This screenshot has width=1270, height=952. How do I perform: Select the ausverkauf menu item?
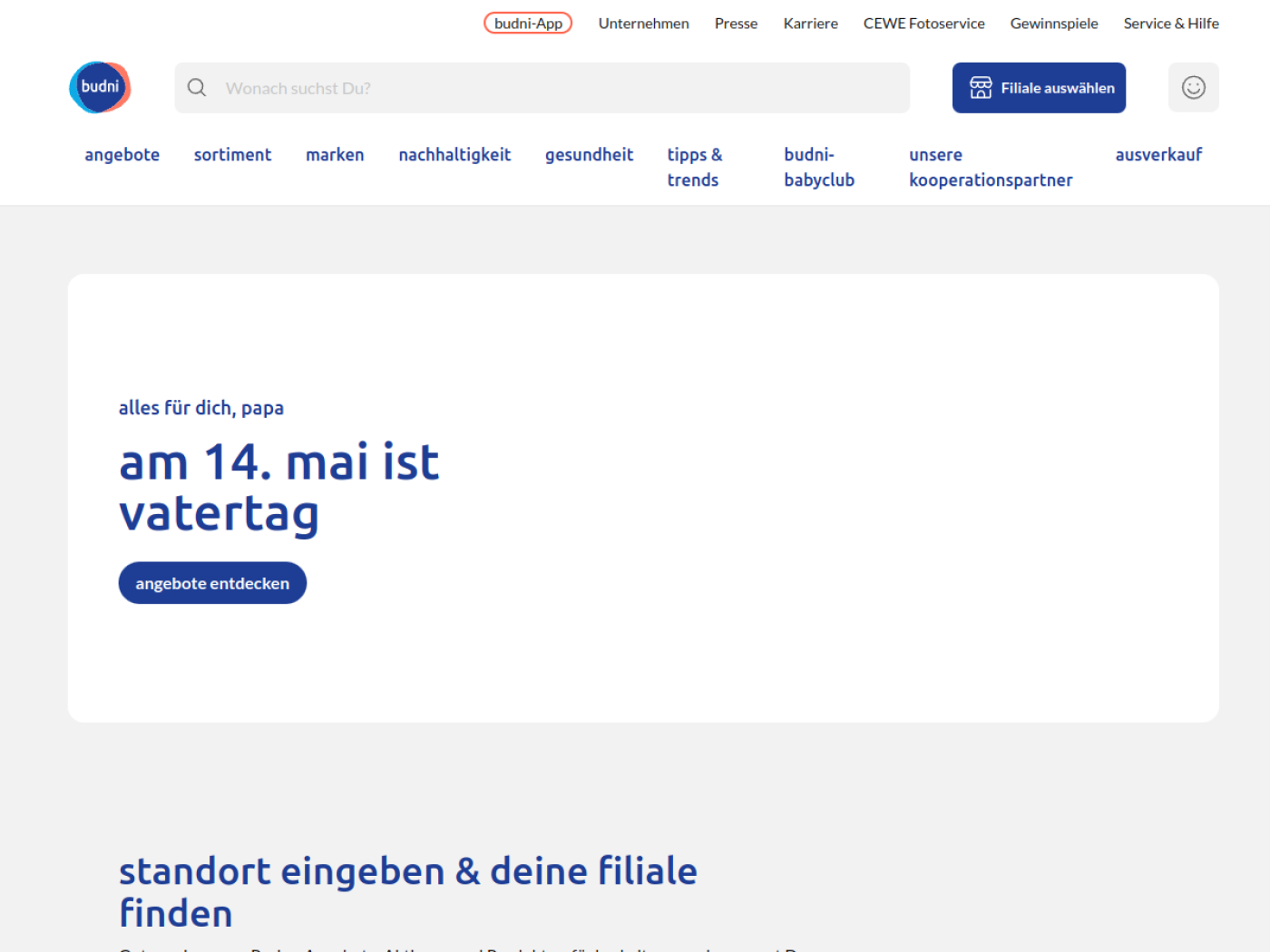point(1158,155)
